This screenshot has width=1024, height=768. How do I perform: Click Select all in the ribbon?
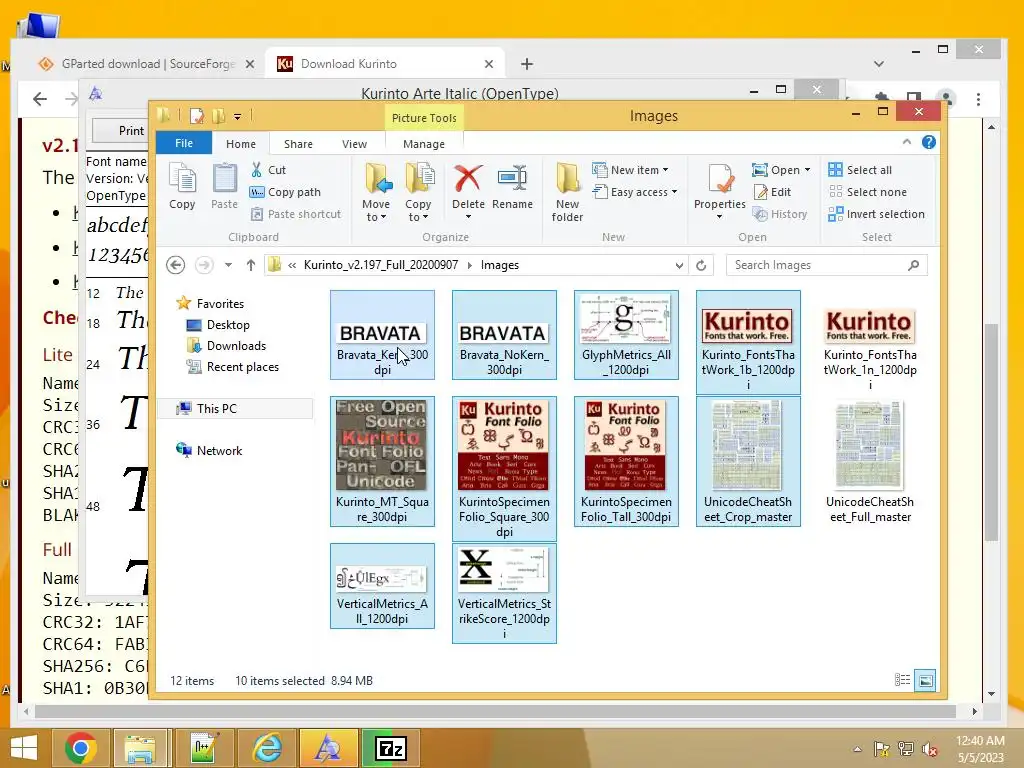click(x=859, y=170)
